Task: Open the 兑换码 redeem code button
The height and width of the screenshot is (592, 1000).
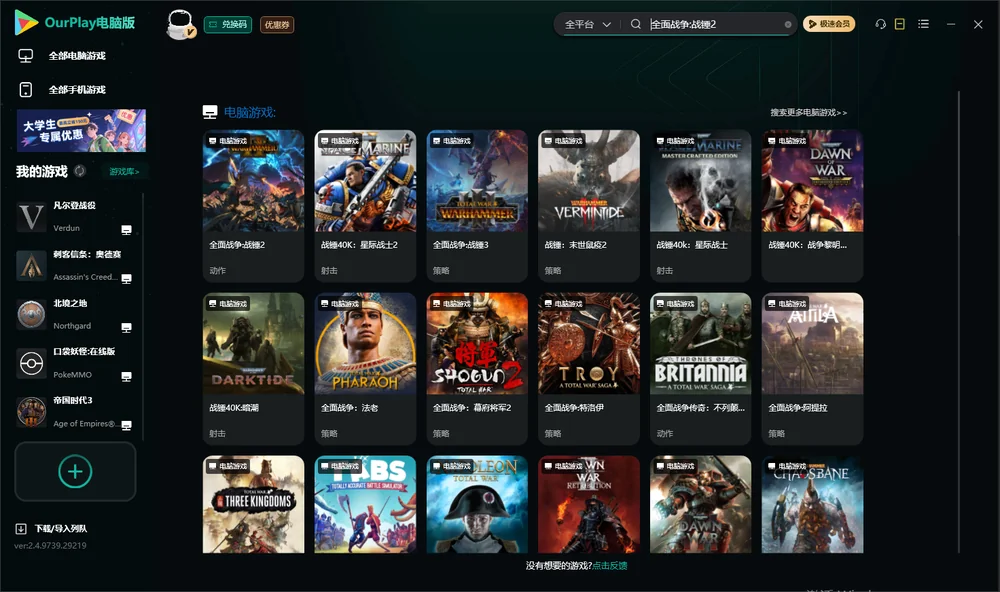Action: [x=228, y=24]
